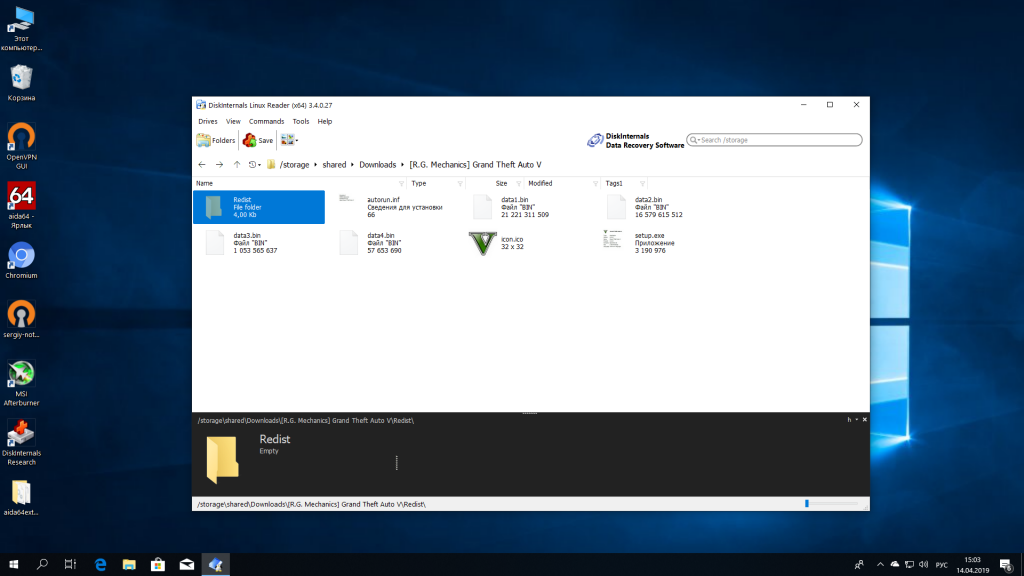
Task: Select the setup.exe application file
Action: tap(617, 242)
